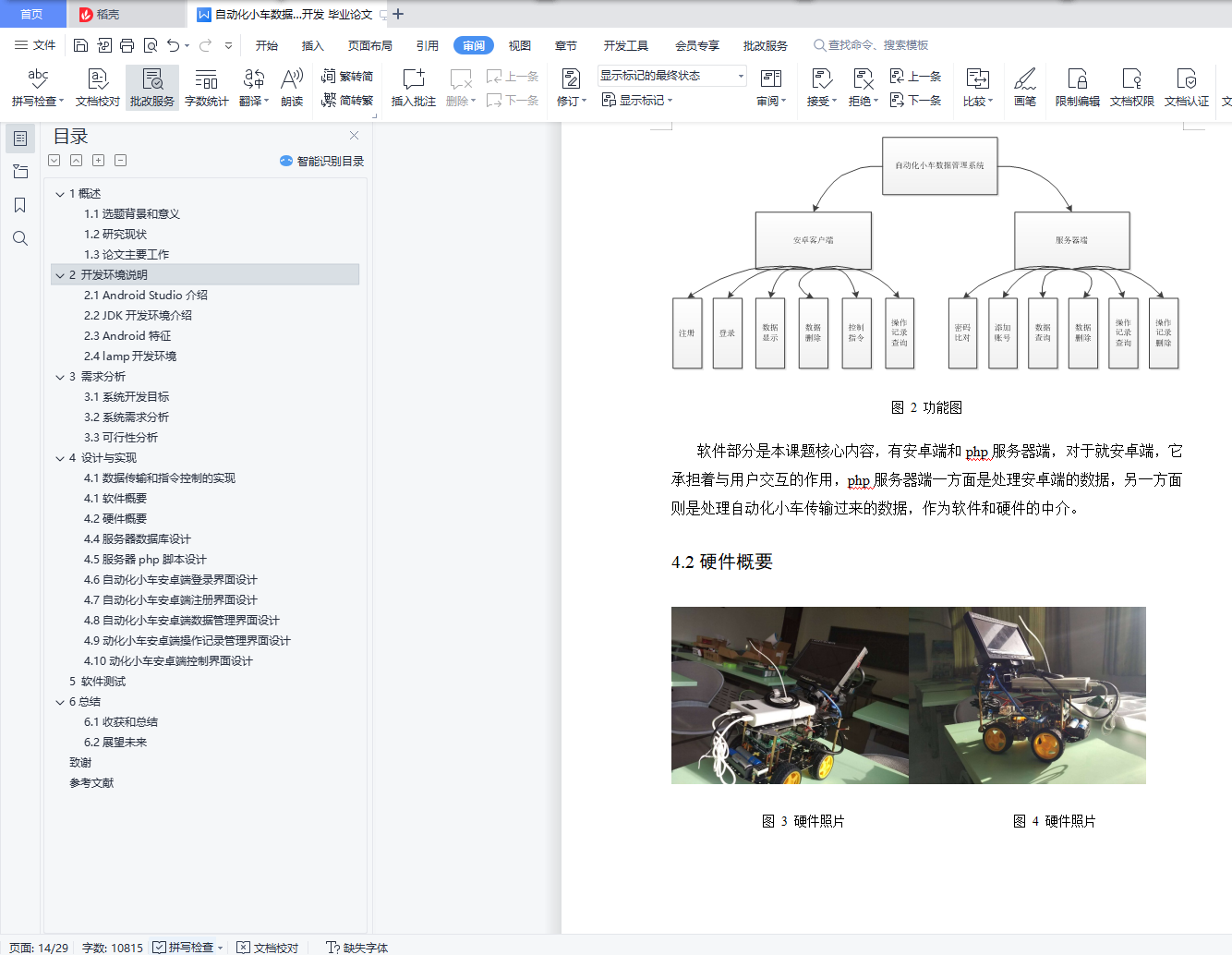Close the 目录 navigation pane
This screenshot has width=1232, height=955.
point(354,135)
